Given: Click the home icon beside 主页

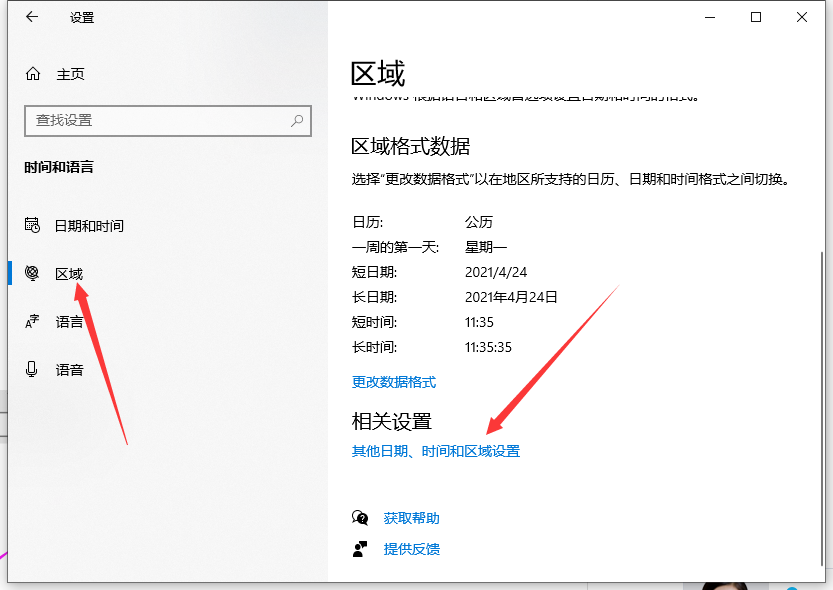Looking at the screenshot, I should click(33, 74).
